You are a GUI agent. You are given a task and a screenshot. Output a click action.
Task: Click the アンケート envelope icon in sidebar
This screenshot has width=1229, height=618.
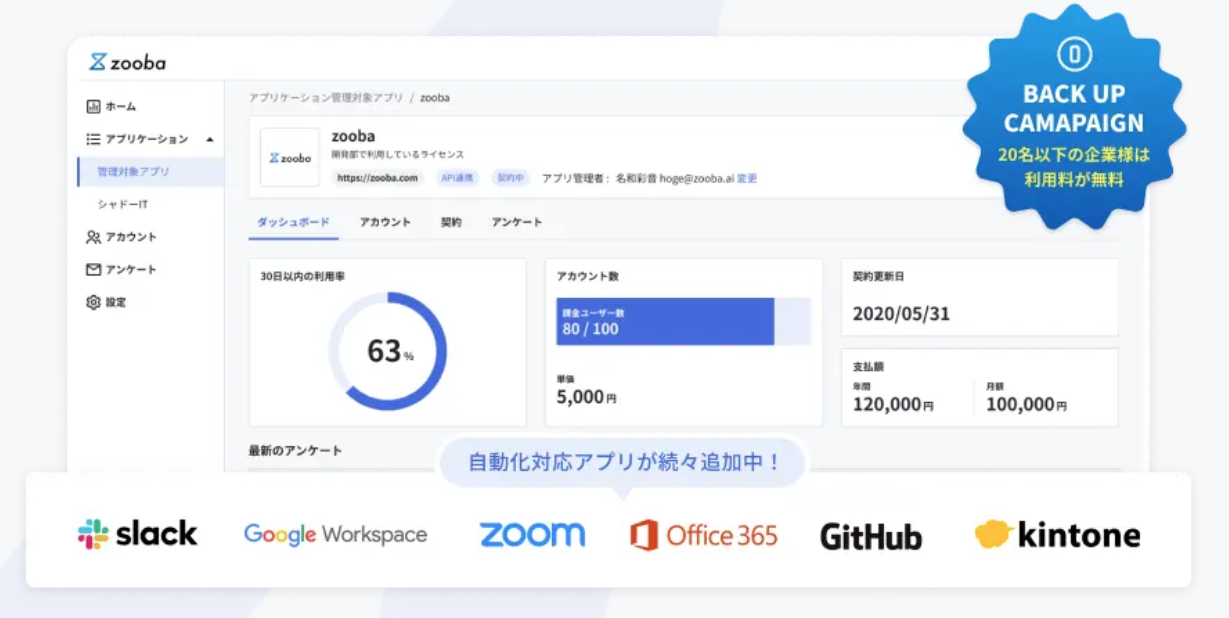(93, 270)
